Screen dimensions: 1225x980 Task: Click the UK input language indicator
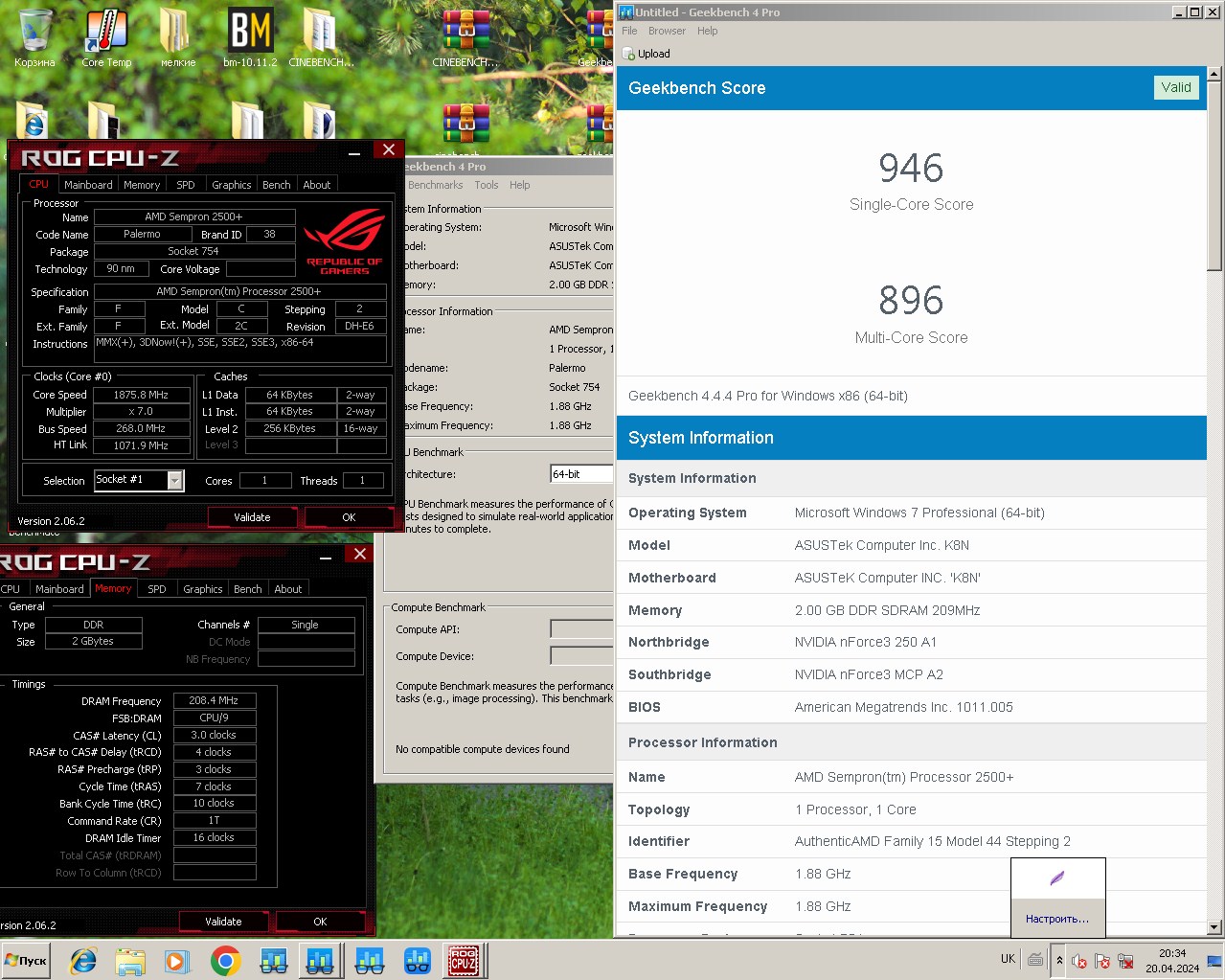(x=1008, y=959)
